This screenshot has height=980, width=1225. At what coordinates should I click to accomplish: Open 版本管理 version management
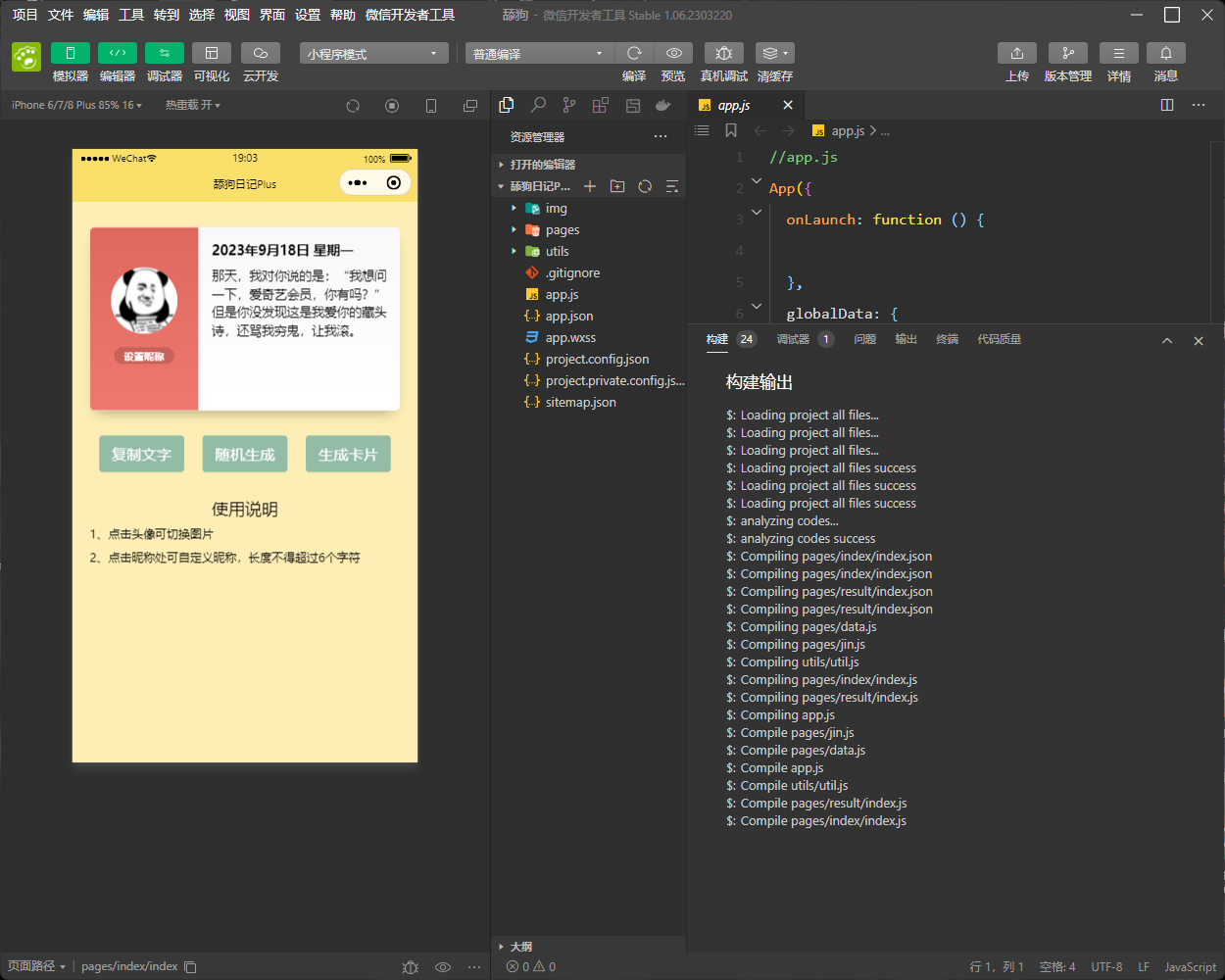[1068, 53]
